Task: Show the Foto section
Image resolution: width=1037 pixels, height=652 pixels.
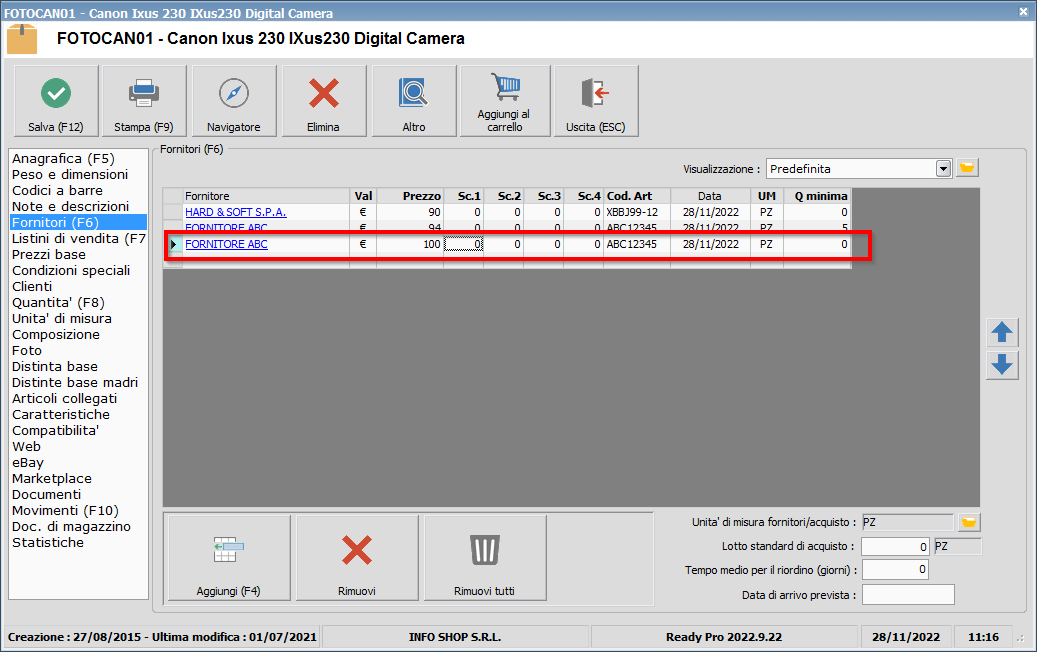Action: (27, 350)
